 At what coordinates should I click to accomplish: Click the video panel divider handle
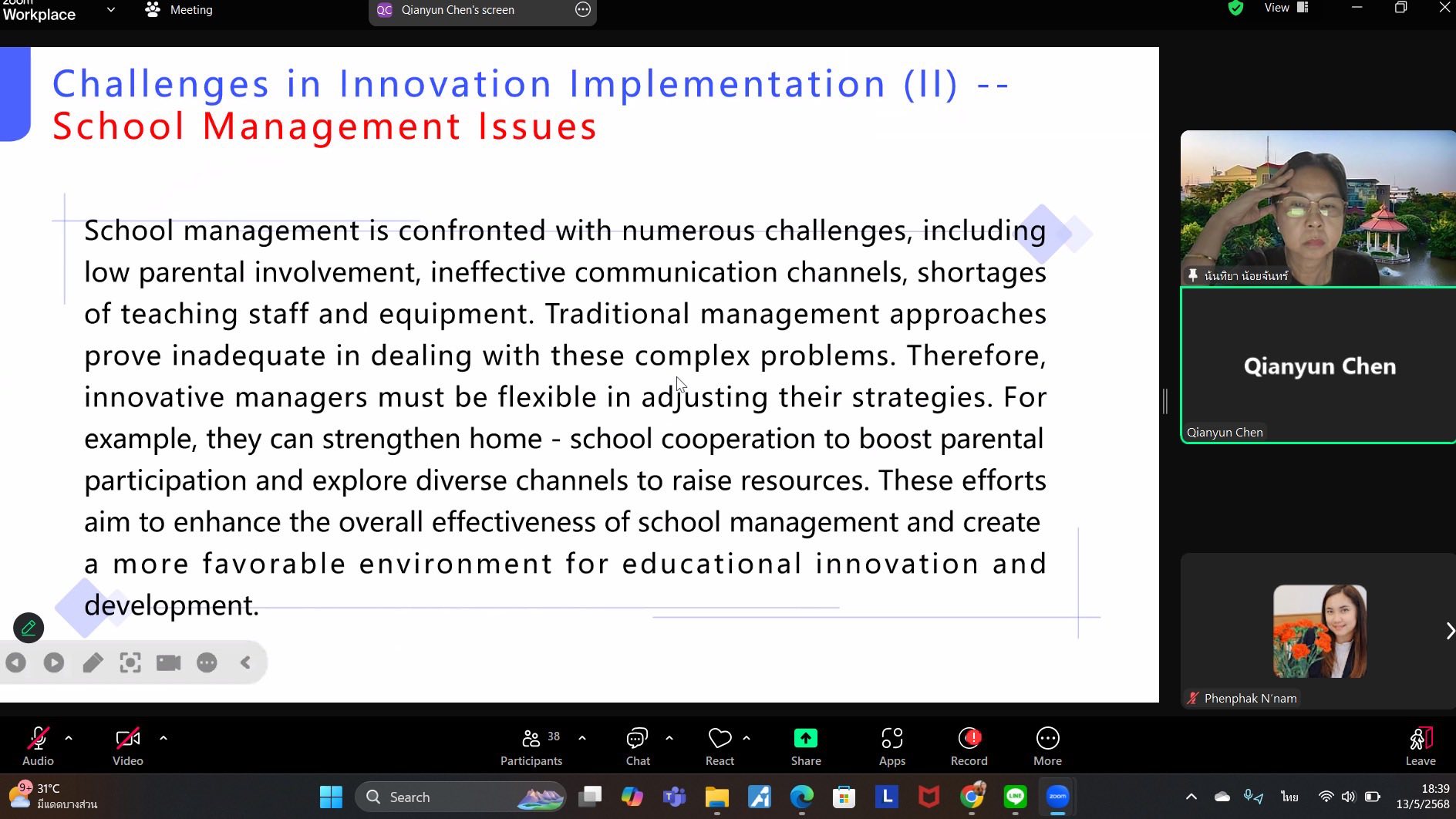pos(1165,401)
